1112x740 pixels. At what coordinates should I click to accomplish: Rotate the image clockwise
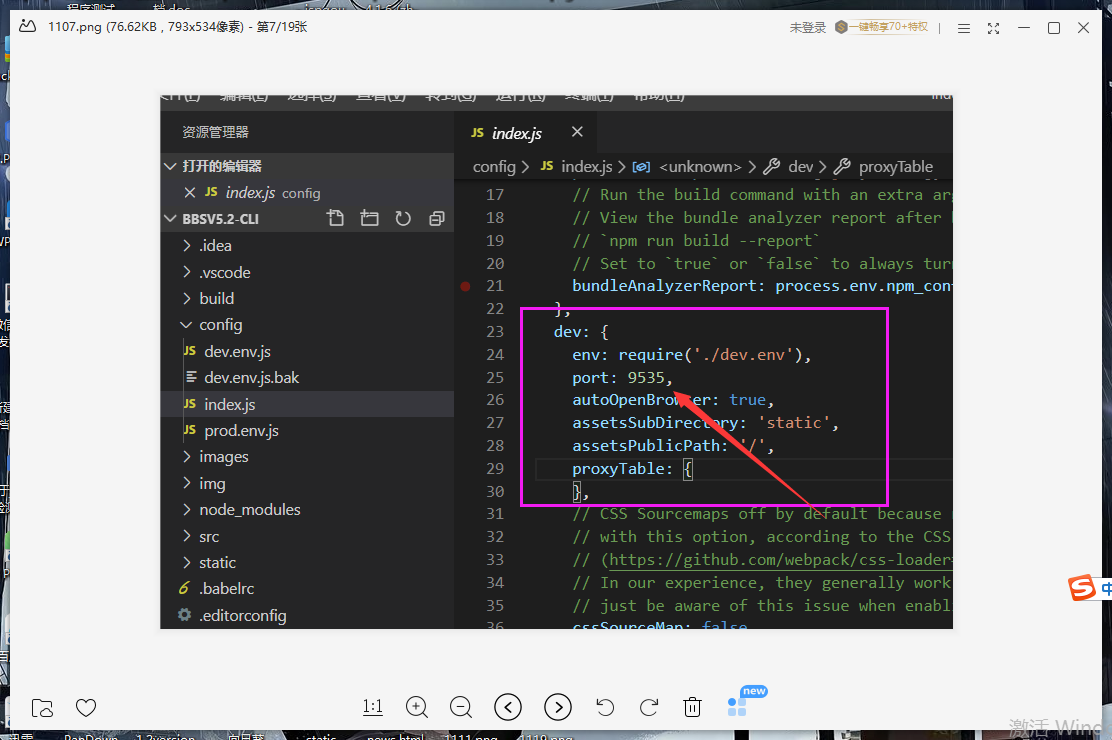click(649, 707)
